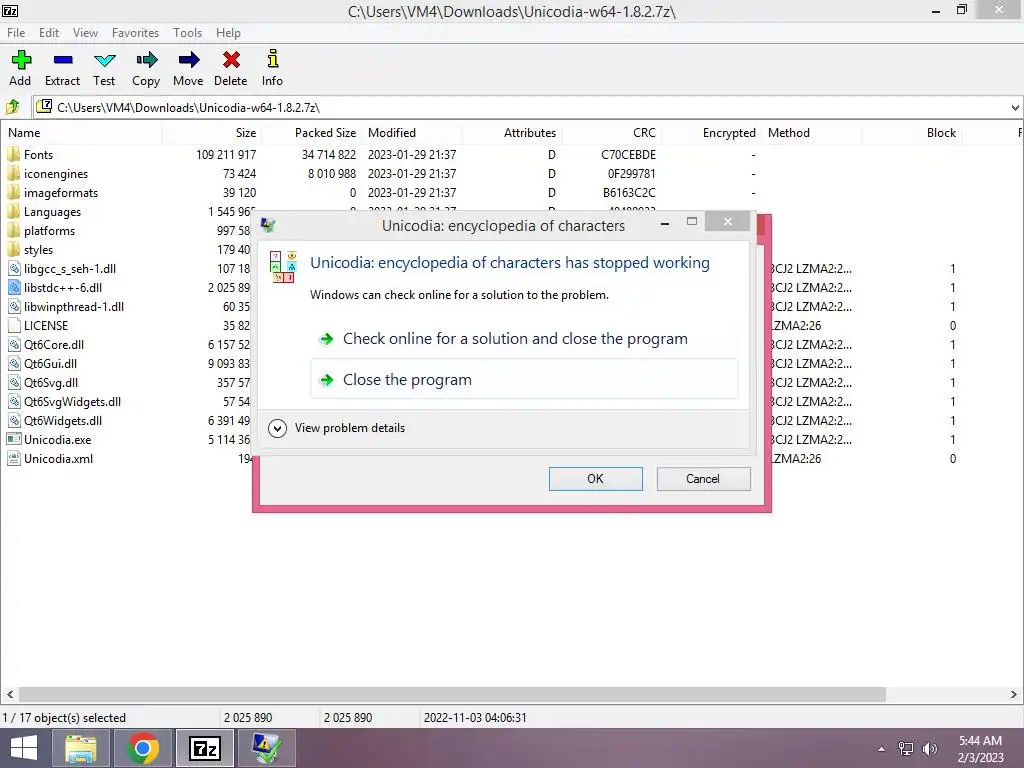Close the Unicodia crash dialog
The height and width of the screenshot is (768, 1024).
[x=728, y=222]
